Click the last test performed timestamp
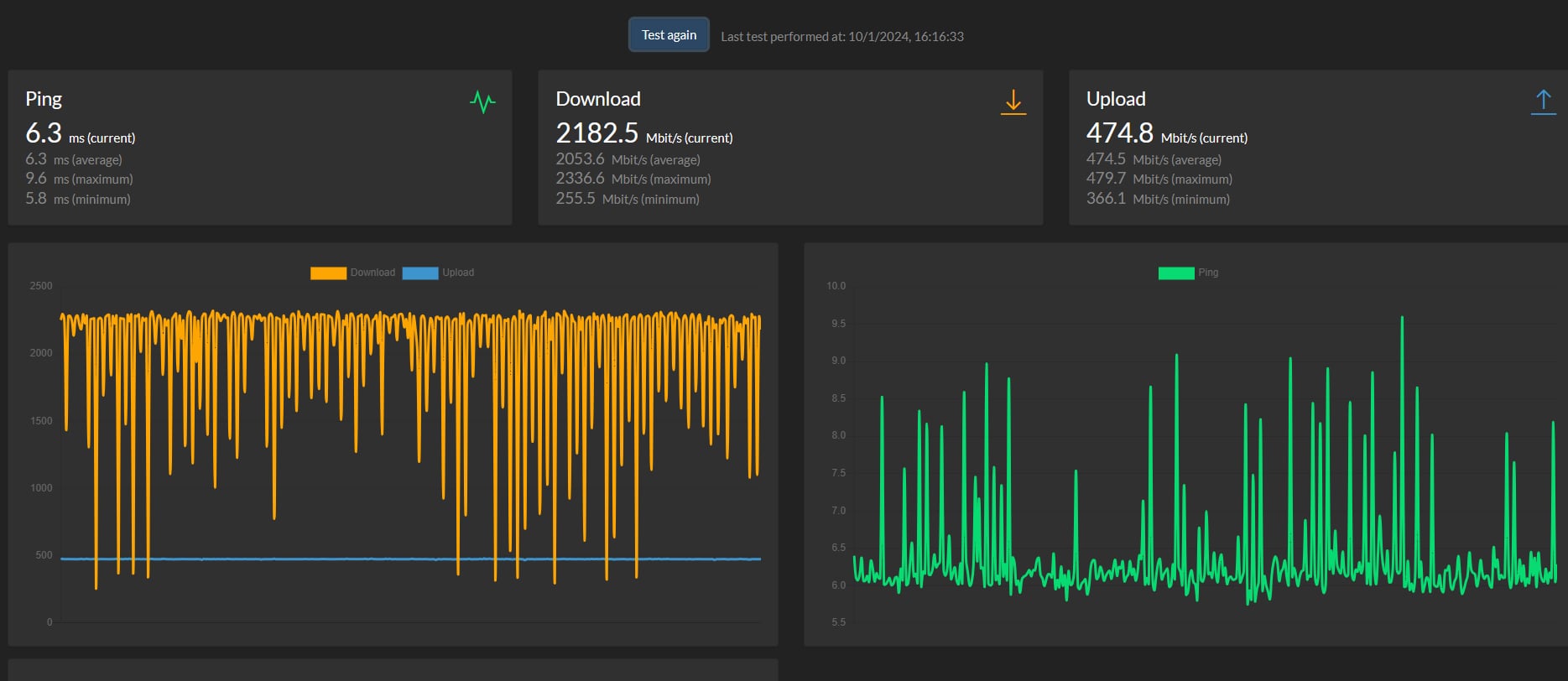The image size is (1568, 681). pyautogui.click(x=841, y=37)
